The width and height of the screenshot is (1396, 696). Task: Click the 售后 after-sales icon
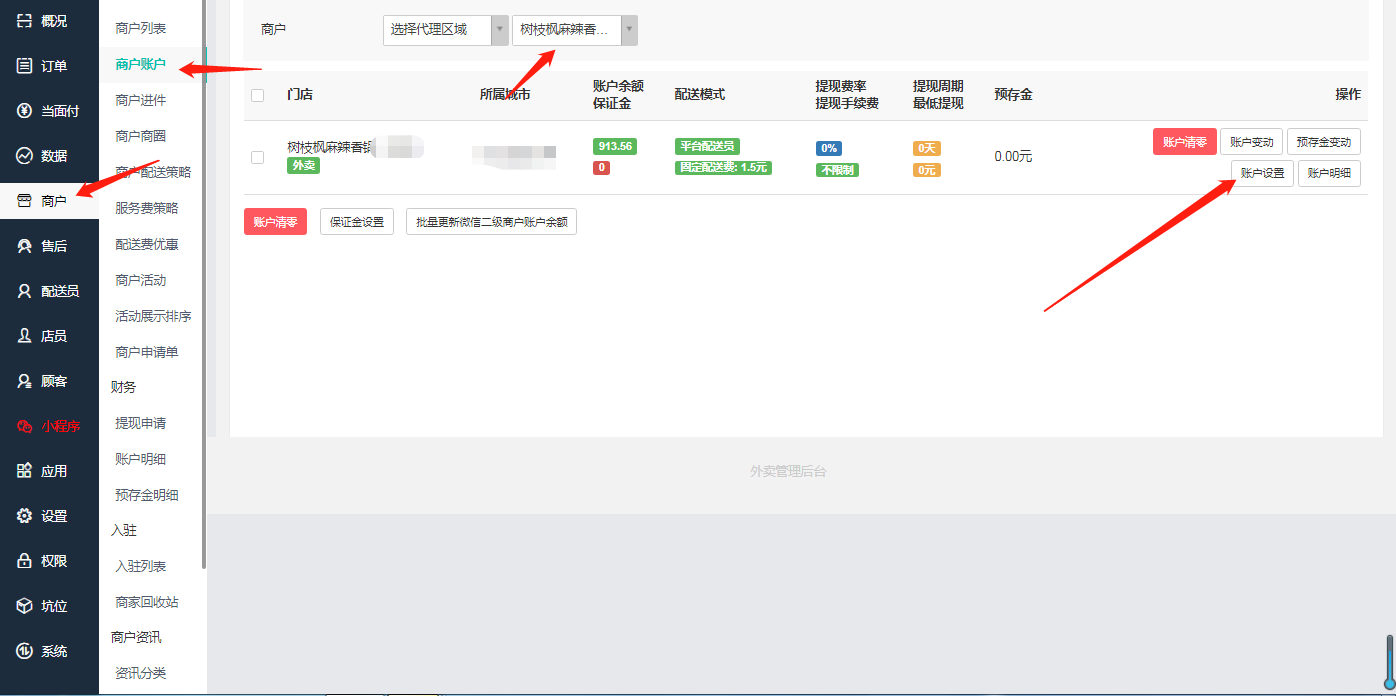(25, 246)
